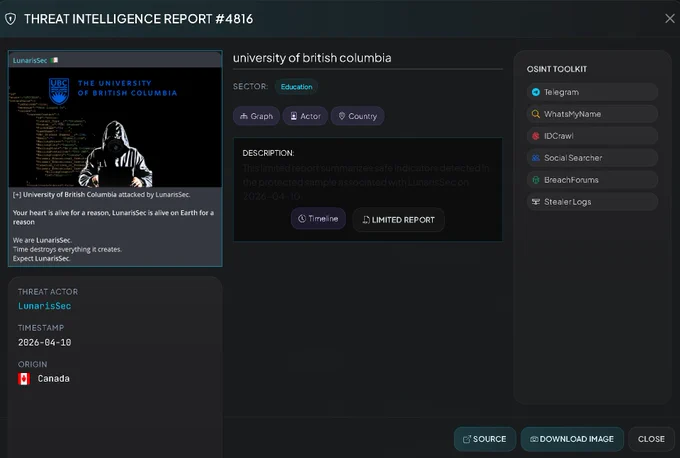Click the "Time destroys everything it creates." line
Image resolution: width=680 pixels, height=458 pixels.
(x=67, y=249)
